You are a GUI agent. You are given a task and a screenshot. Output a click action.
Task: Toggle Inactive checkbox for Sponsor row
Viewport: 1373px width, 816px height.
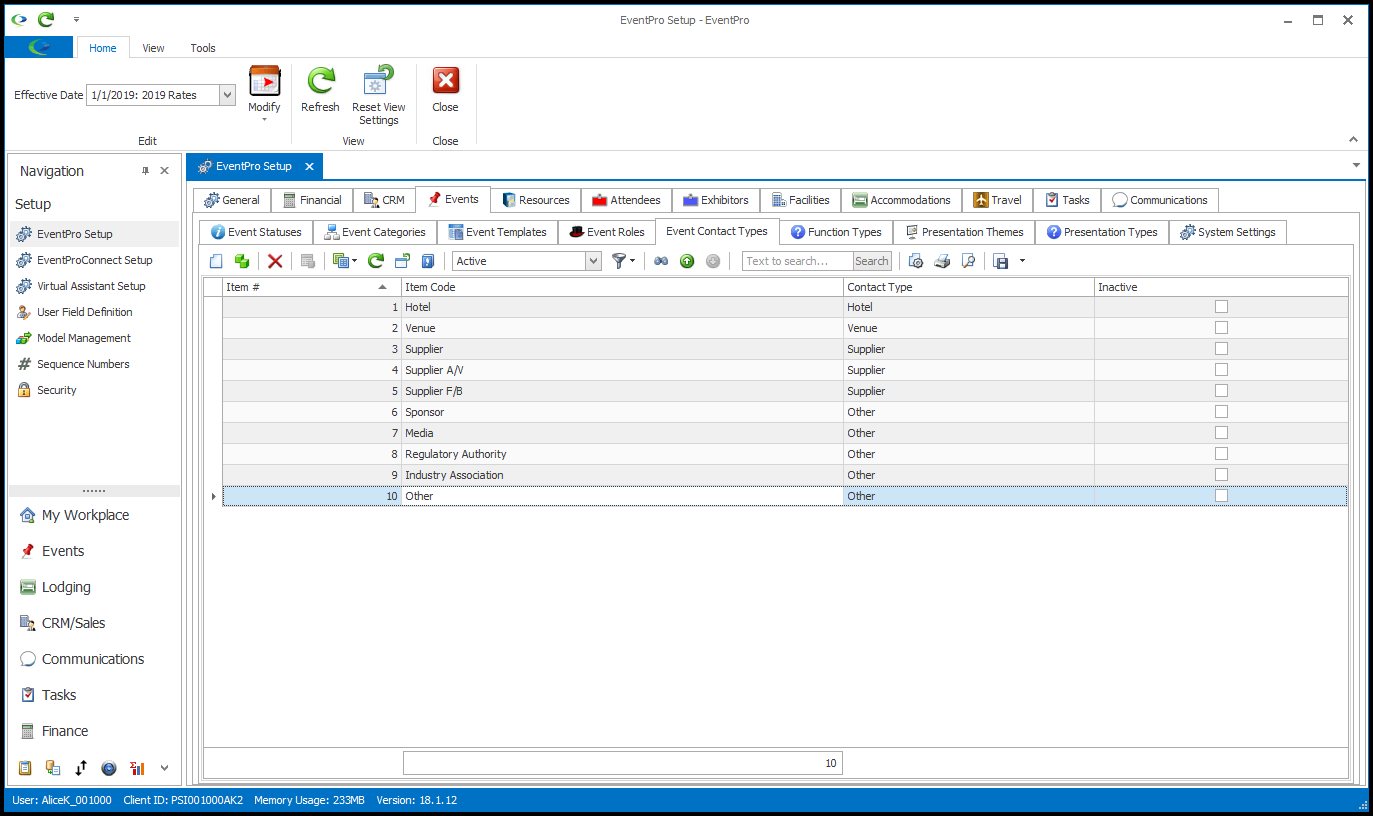click(x=1221, y=412)
